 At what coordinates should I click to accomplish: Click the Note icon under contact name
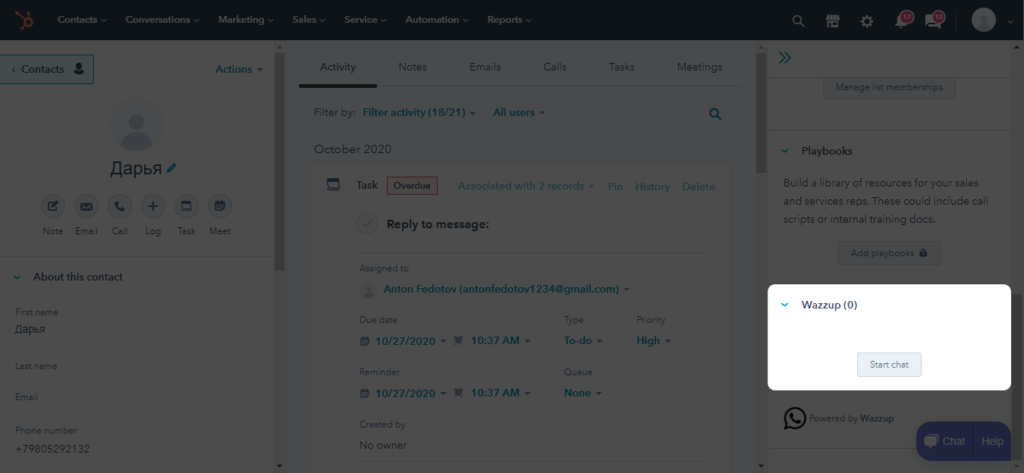pyautogui.click(x=53, y=207)
